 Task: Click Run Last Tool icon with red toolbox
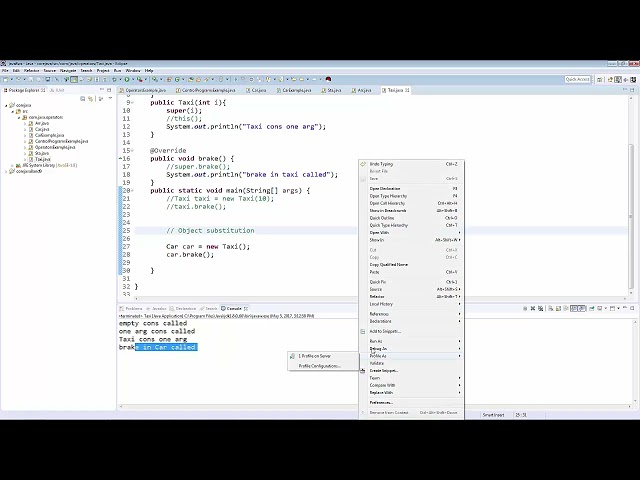click(140, 79)
